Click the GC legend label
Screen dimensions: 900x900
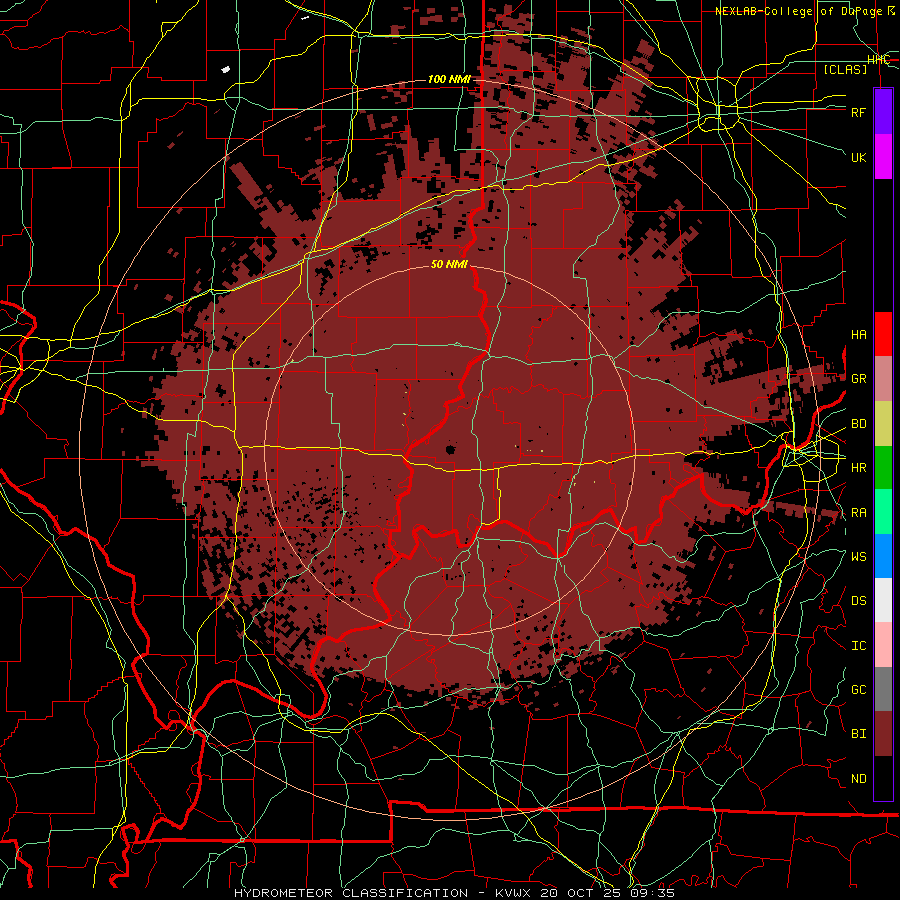click(859, 690)
